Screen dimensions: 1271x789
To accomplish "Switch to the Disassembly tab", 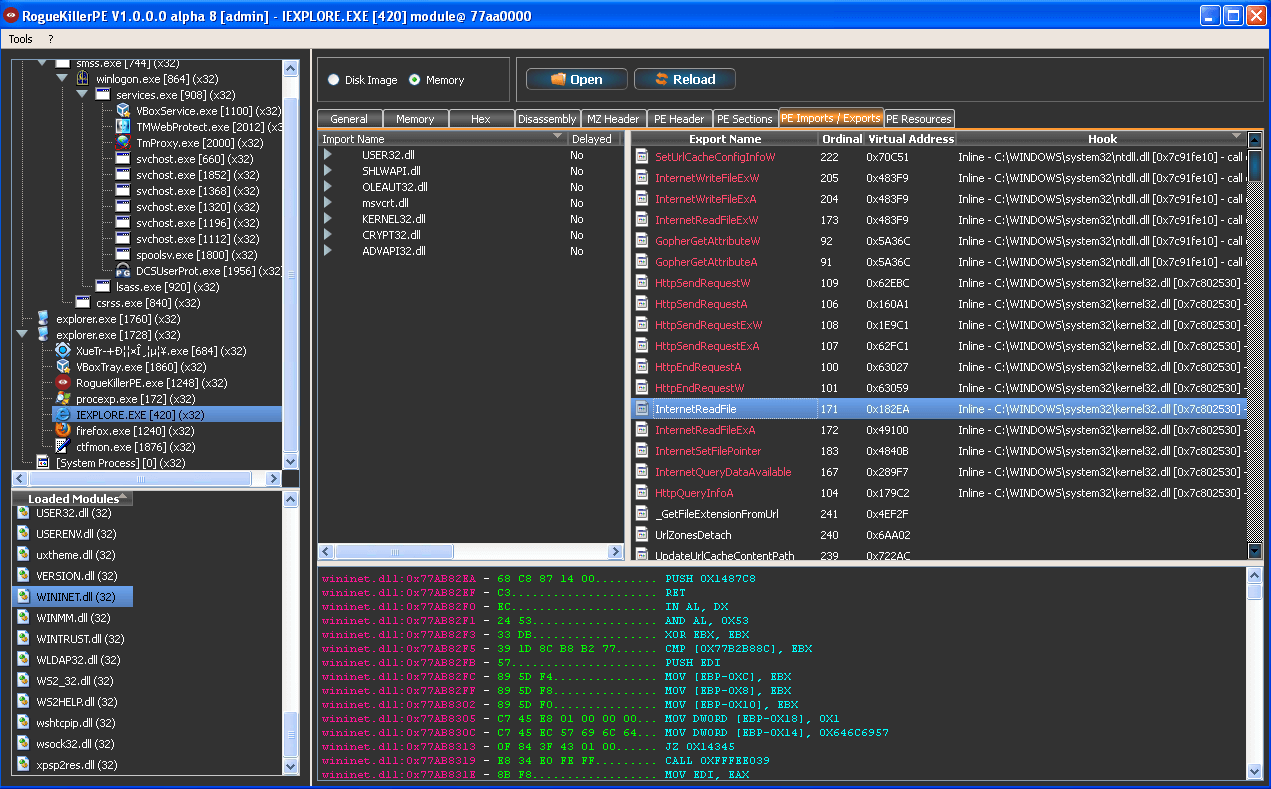I will click(x=547, y=119).
